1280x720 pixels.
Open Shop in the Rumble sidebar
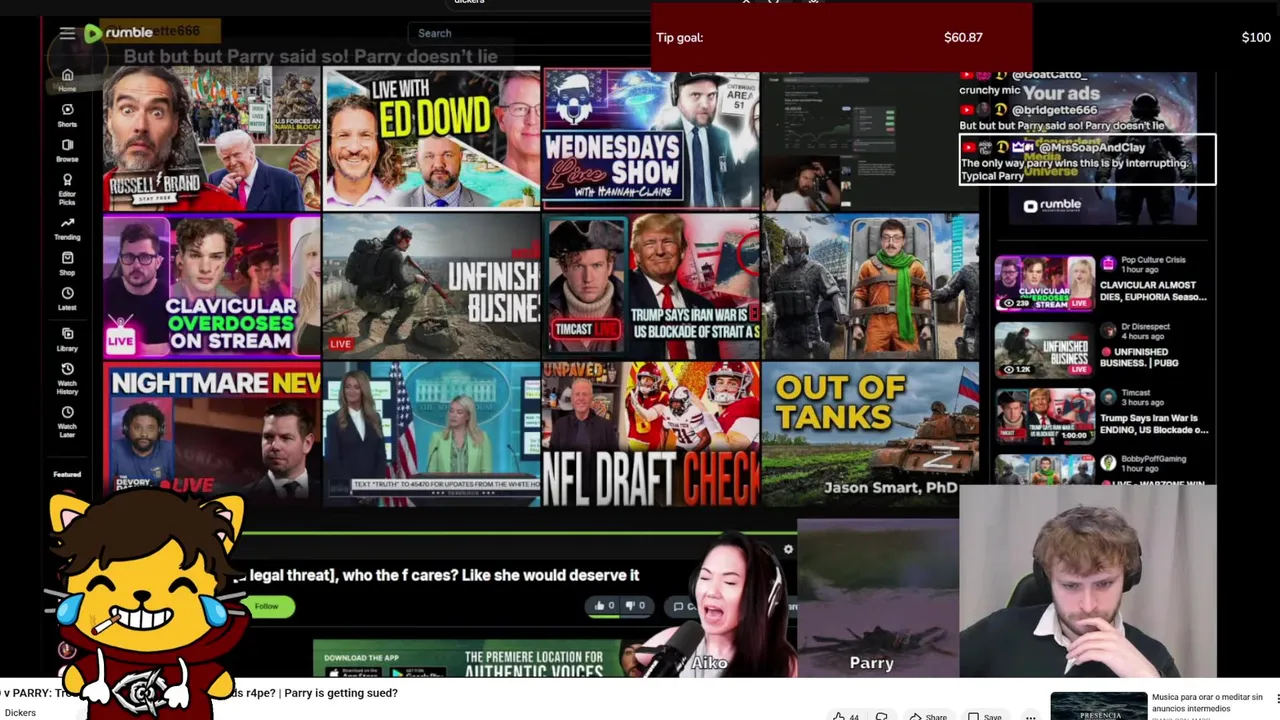click(67, 264)
